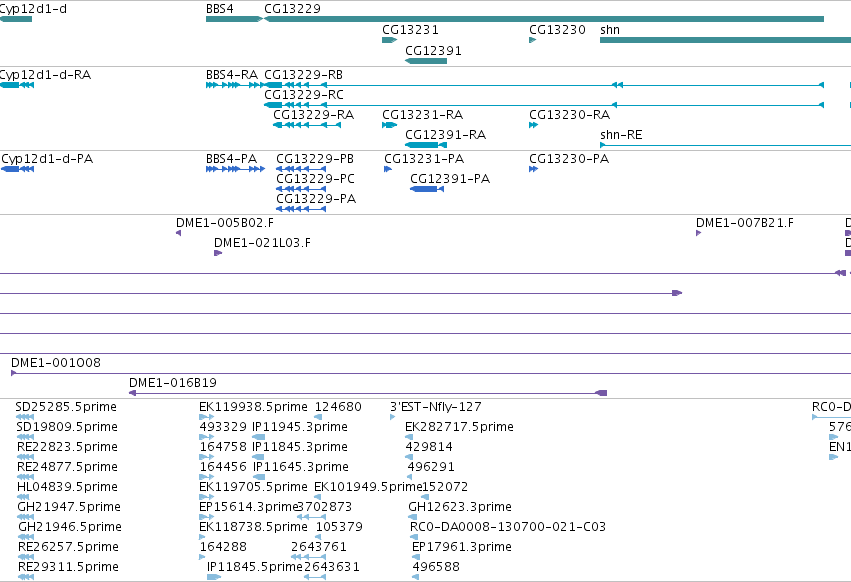Click transcript CG12391-RA
The height and width of the screenshot is (582, 851).
click(x=426, y=145)
